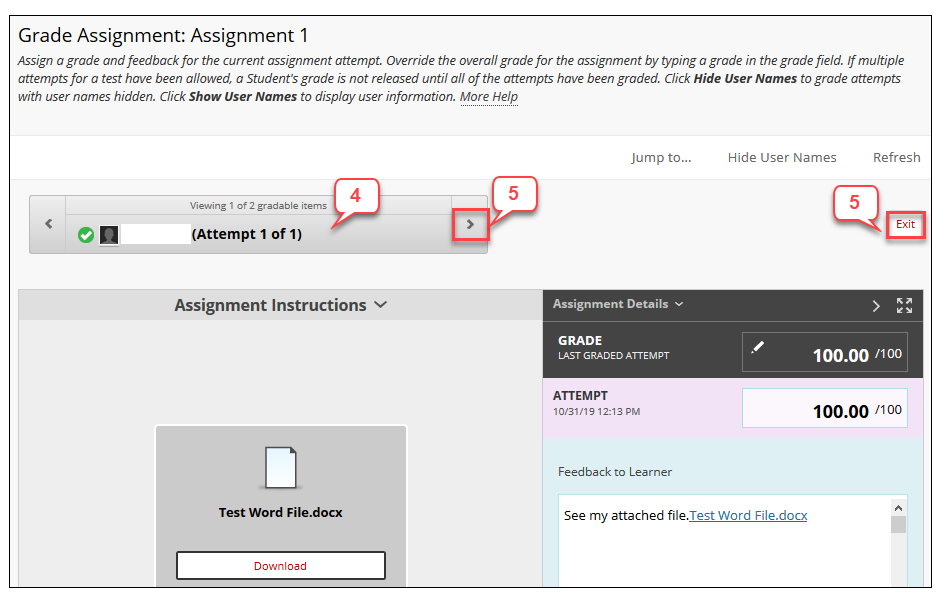Click the '10/31/19 12:13 PM' attempt date
Screen dimensions: 944x598
click(597, 412)
